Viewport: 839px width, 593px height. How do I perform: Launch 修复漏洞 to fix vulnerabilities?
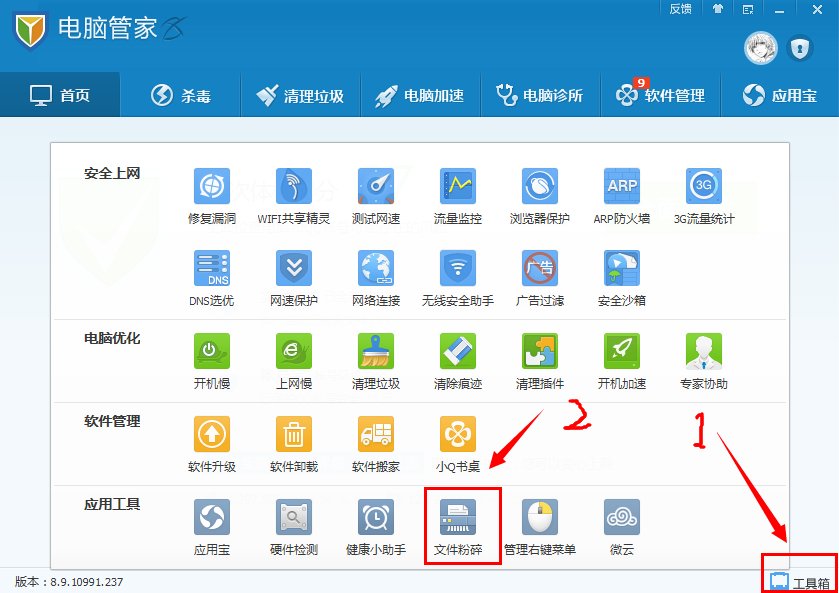210,188
